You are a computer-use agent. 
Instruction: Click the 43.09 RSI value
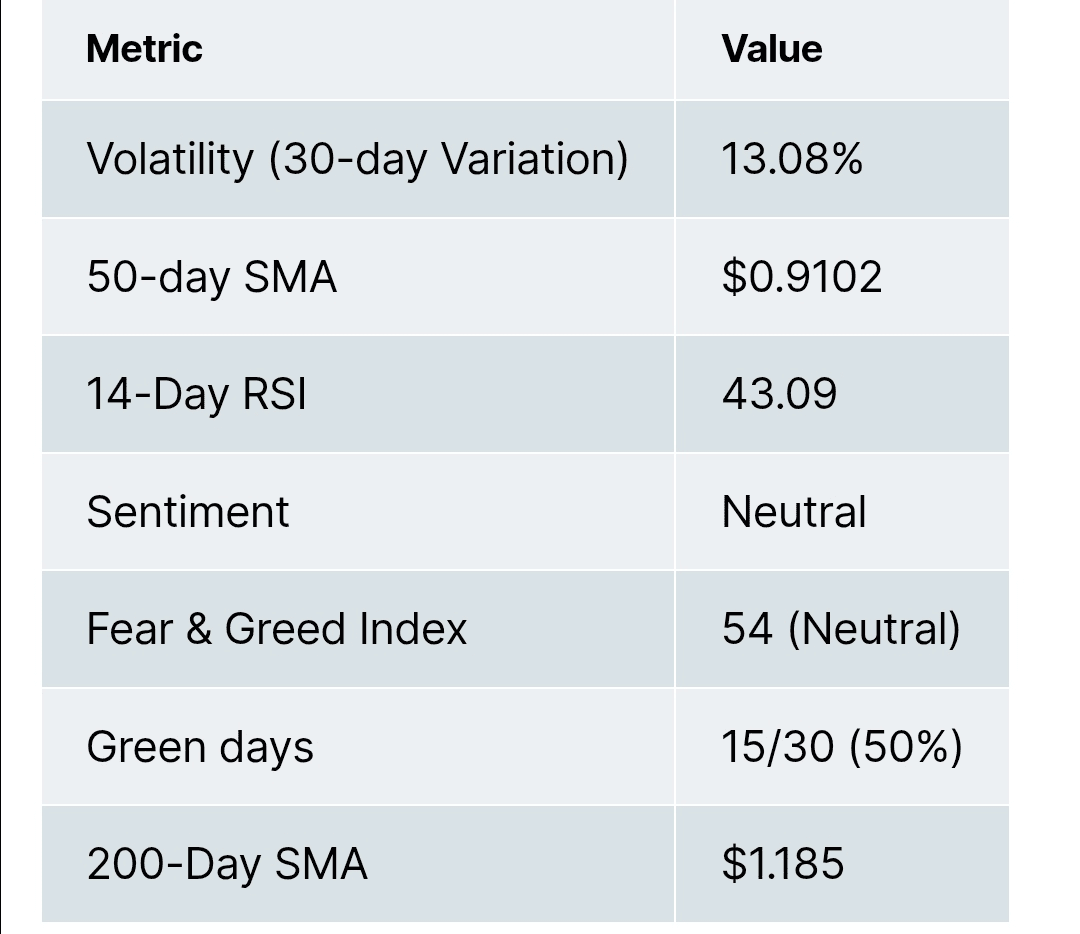point(779,394)
